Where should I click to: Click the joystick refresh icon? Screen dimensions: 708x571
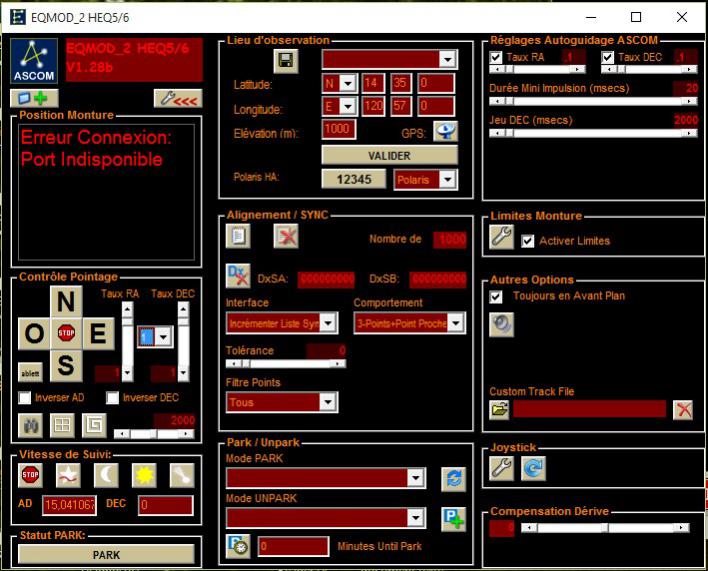[533, 468]
